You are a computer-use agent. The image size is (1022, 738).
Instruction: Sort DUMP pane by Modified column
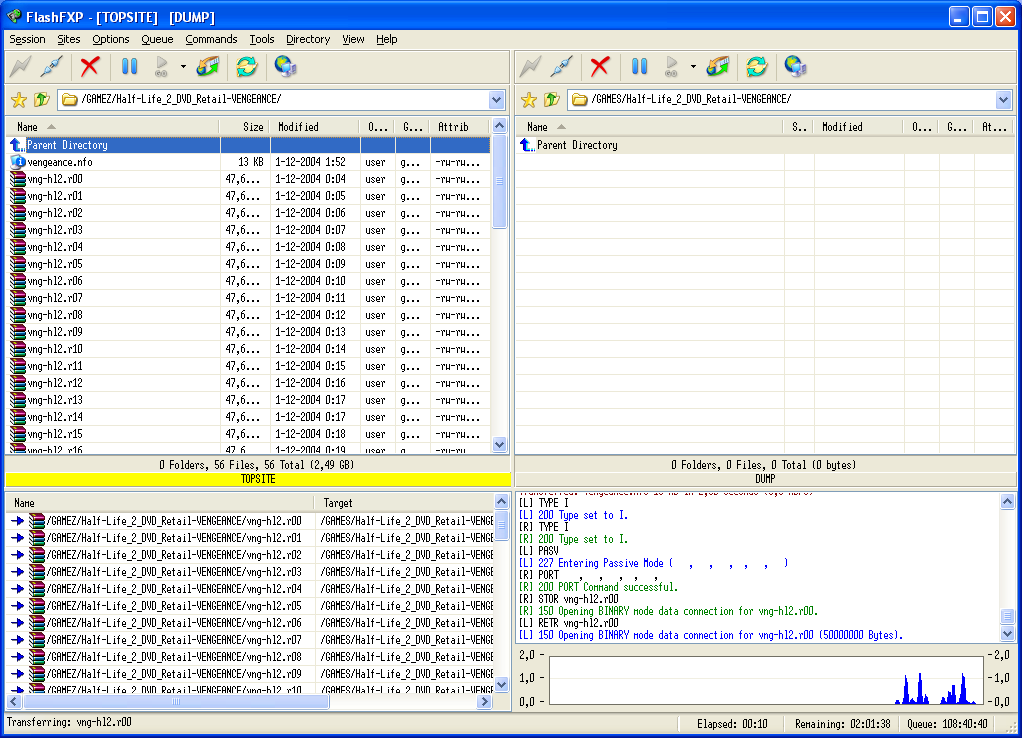coord(858,126)
